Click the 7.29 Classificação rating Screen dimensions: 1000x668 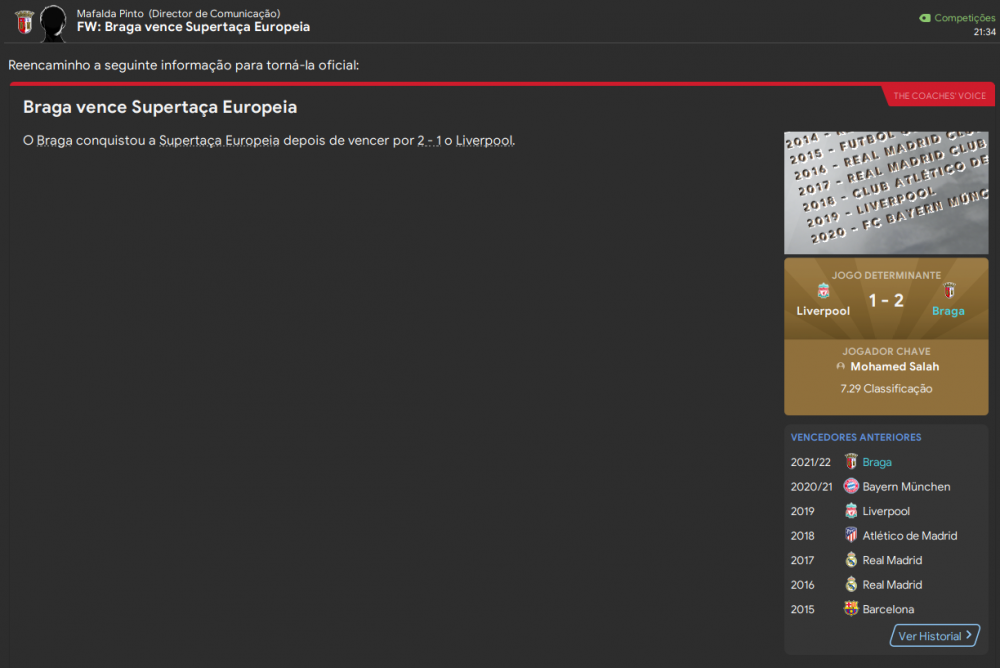(x=886, y=389)
